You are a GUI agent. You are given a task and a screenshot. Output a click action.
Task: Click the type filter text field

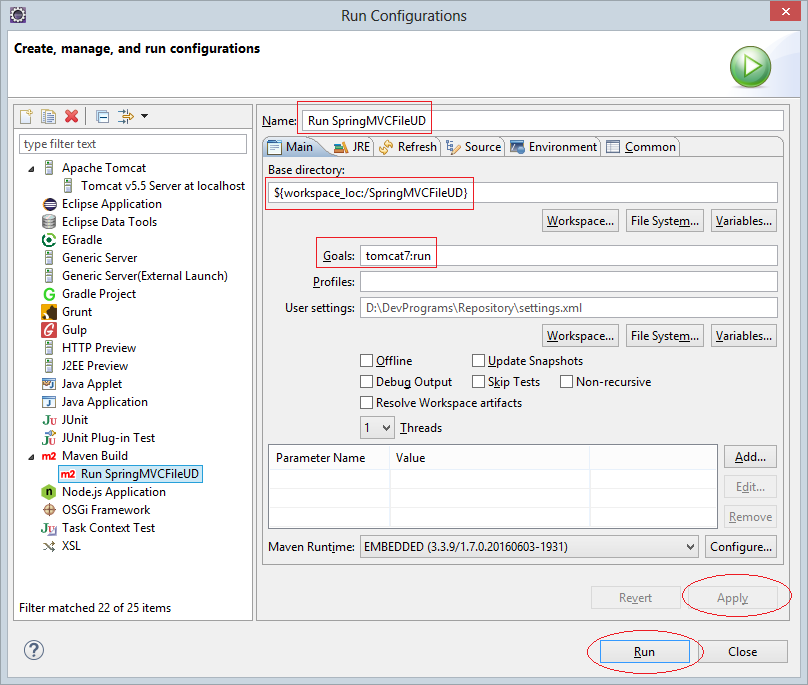(x=133, y=144)
